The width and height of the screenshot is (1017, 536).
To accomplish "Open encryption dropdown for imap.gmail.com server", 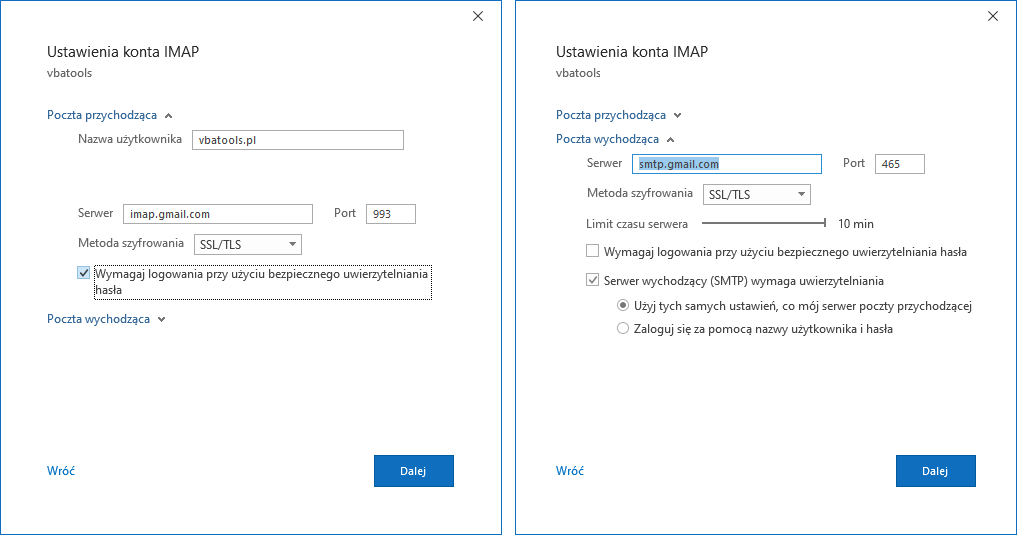I will point(248,245).
